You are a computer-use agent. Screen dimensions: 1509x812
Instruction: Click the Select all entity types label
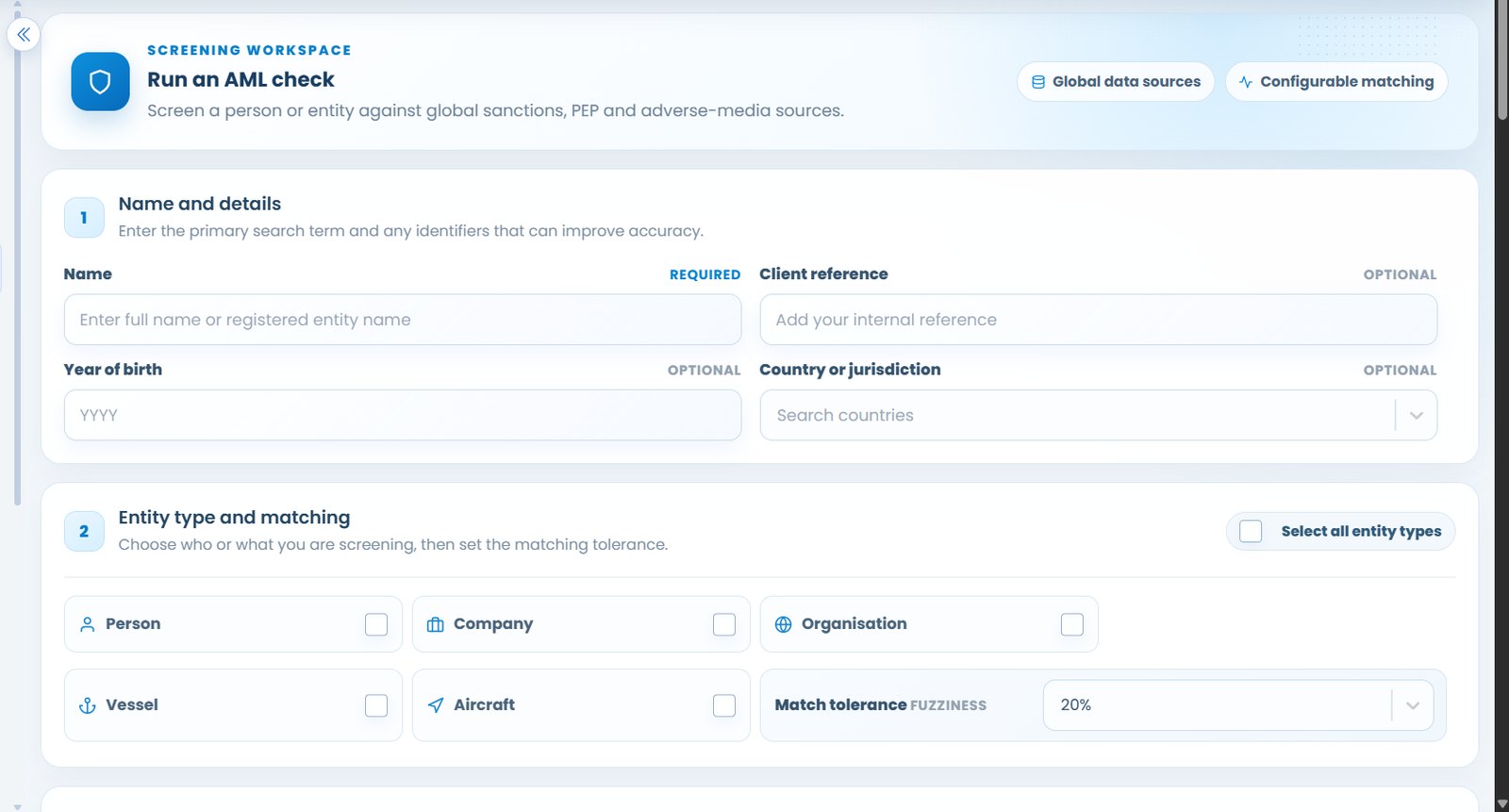click(1361, 531)
